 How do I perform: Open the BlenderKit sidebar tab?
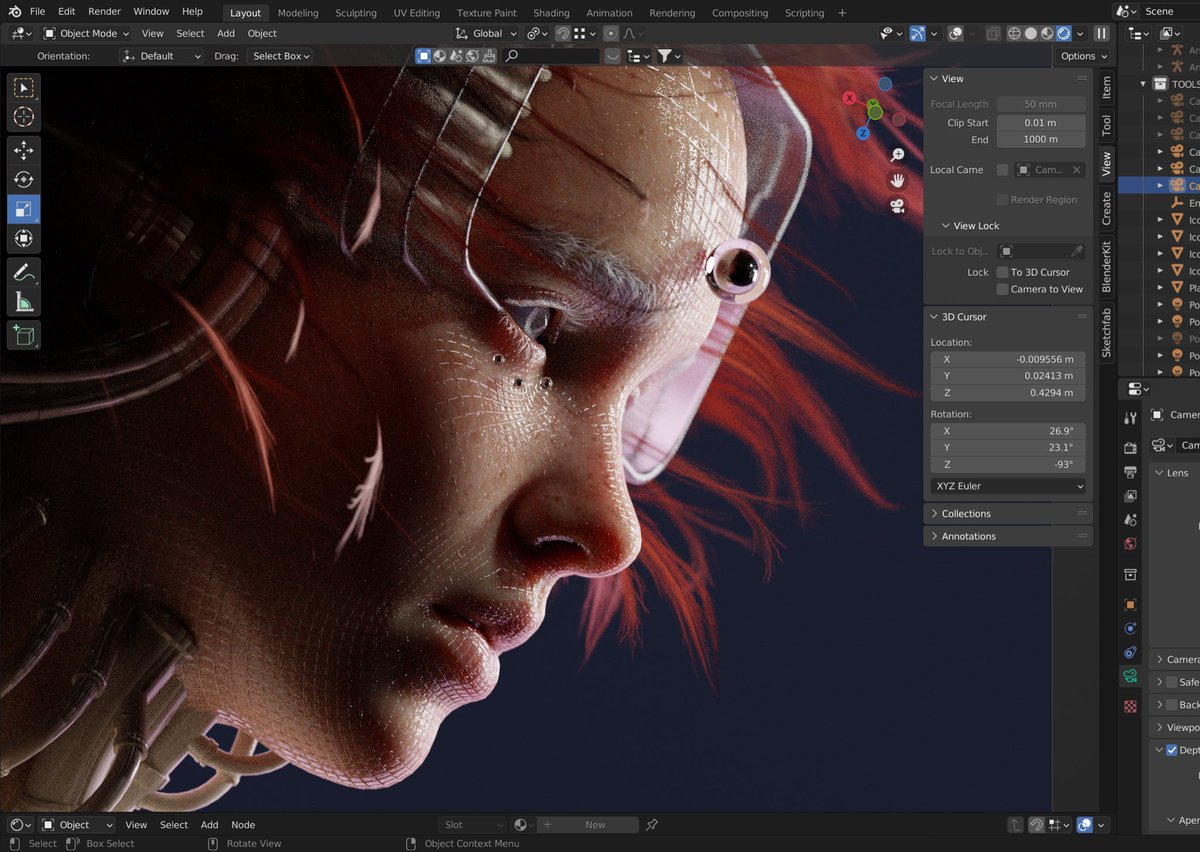click(1106, 267)
